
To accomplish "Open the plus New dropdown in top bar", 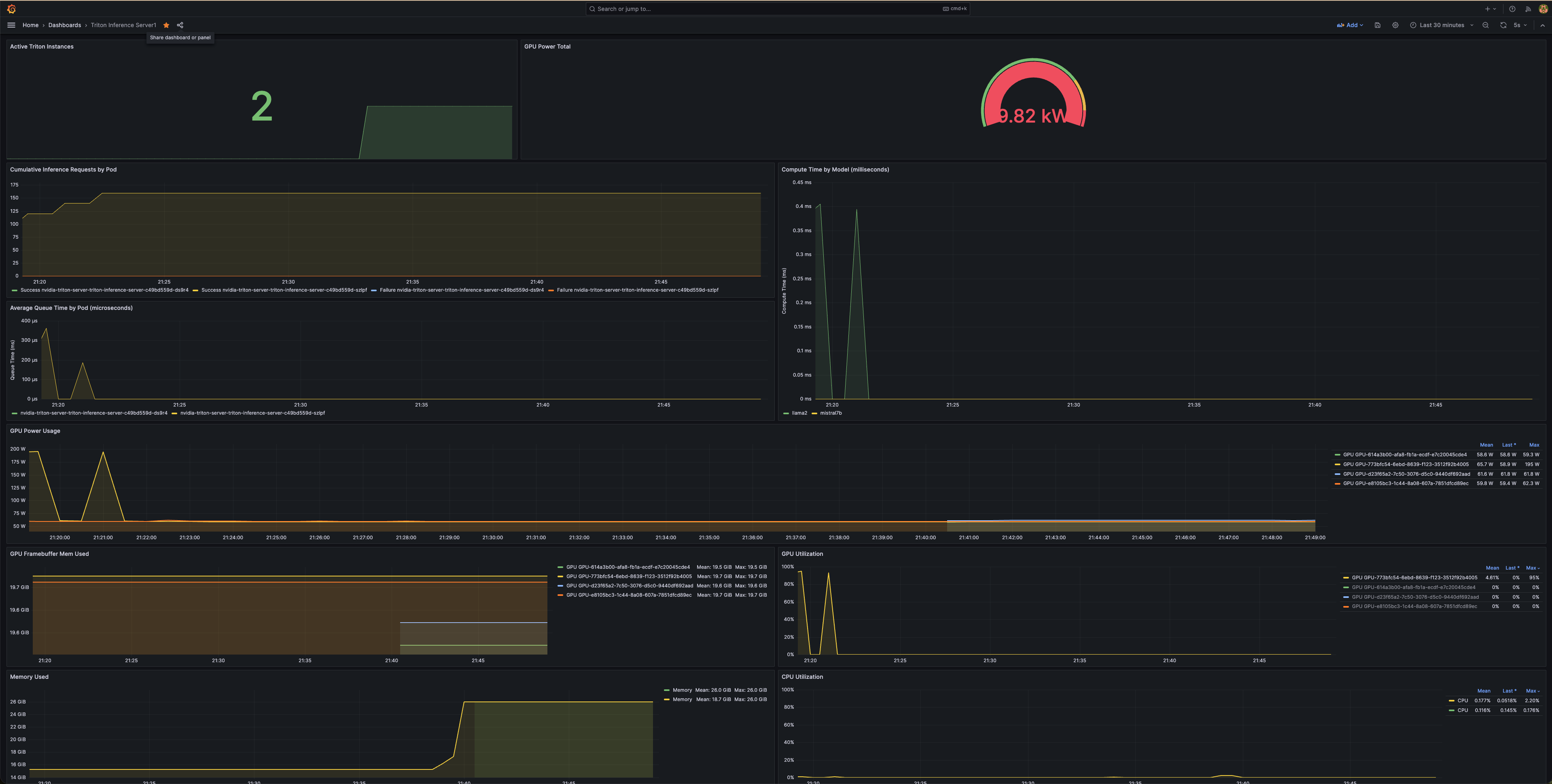I will (1491, 9).
